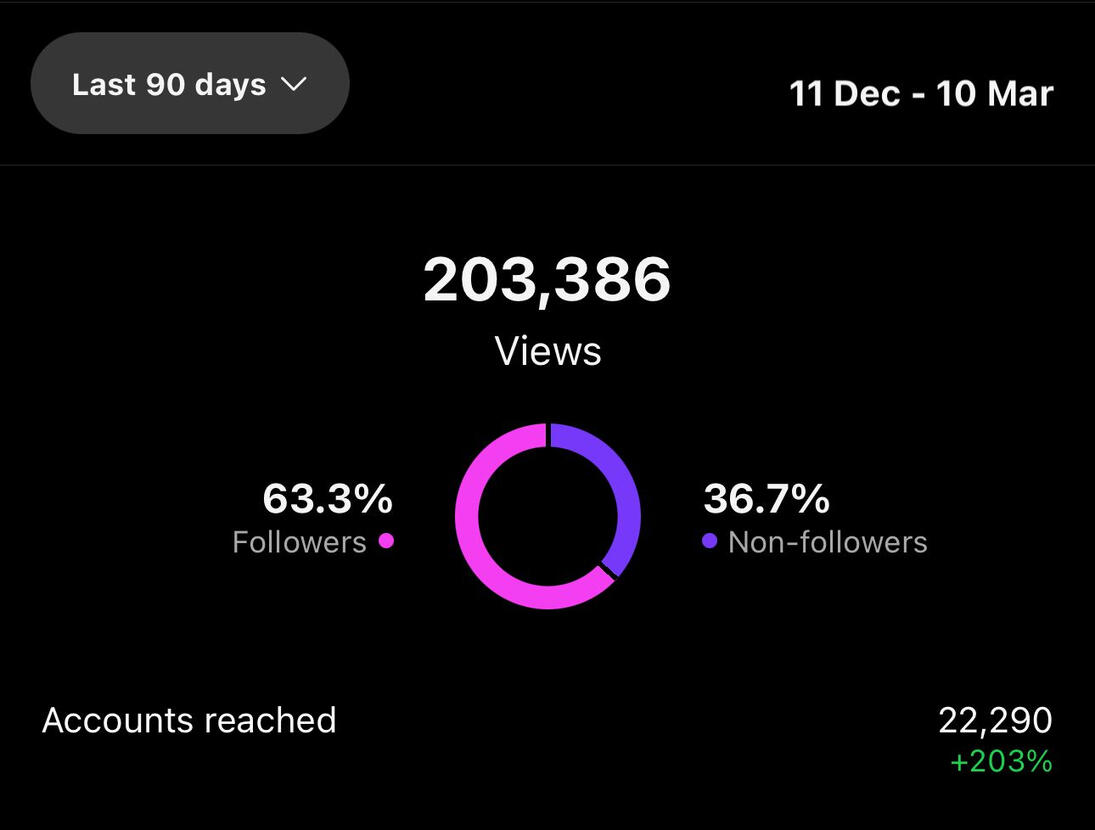The width and height of the screenshot is (1095, 830).
Task: Click the 36.7% non-followers percentage
Action: [767, 498]
